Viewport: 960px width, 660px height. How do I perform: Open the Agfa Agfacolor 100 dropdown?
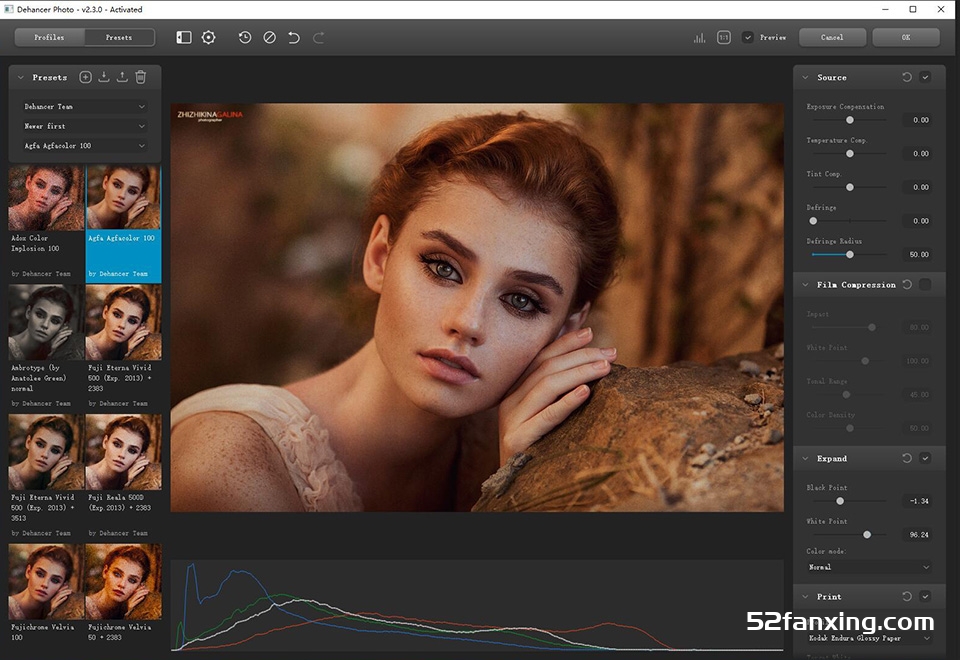(84, 146)
